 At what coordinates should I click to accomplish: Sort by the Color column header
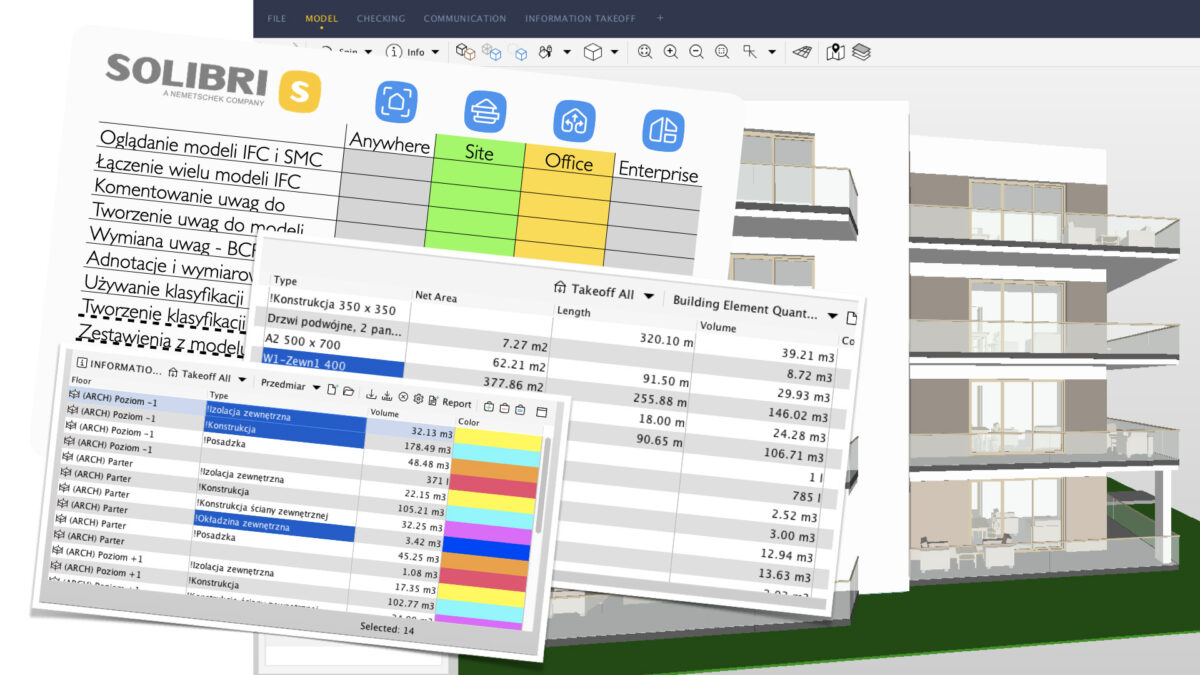click(469, 423)
